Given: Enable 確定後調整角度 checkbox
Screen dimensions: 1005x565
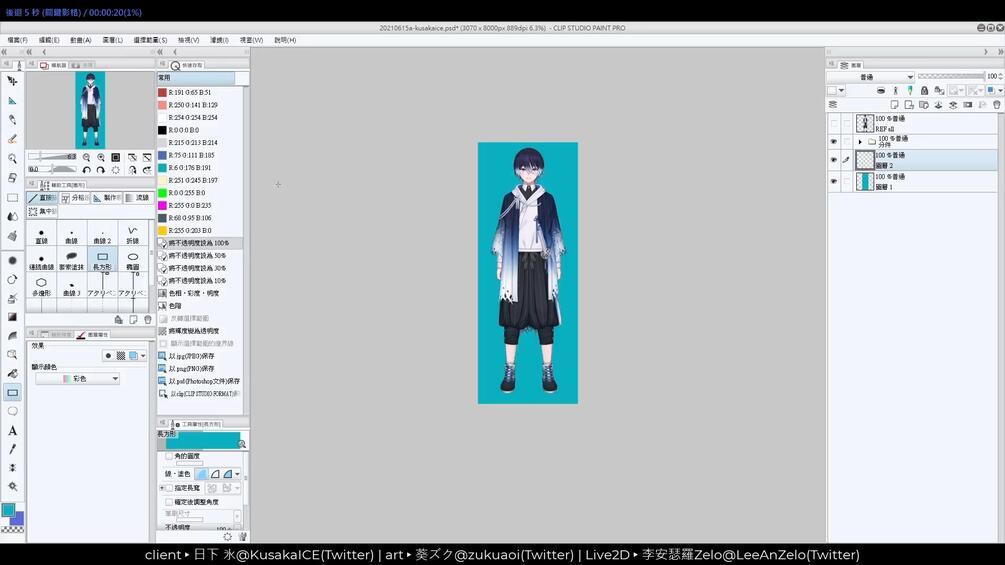Looking at the screenshot, I should 169,502.
